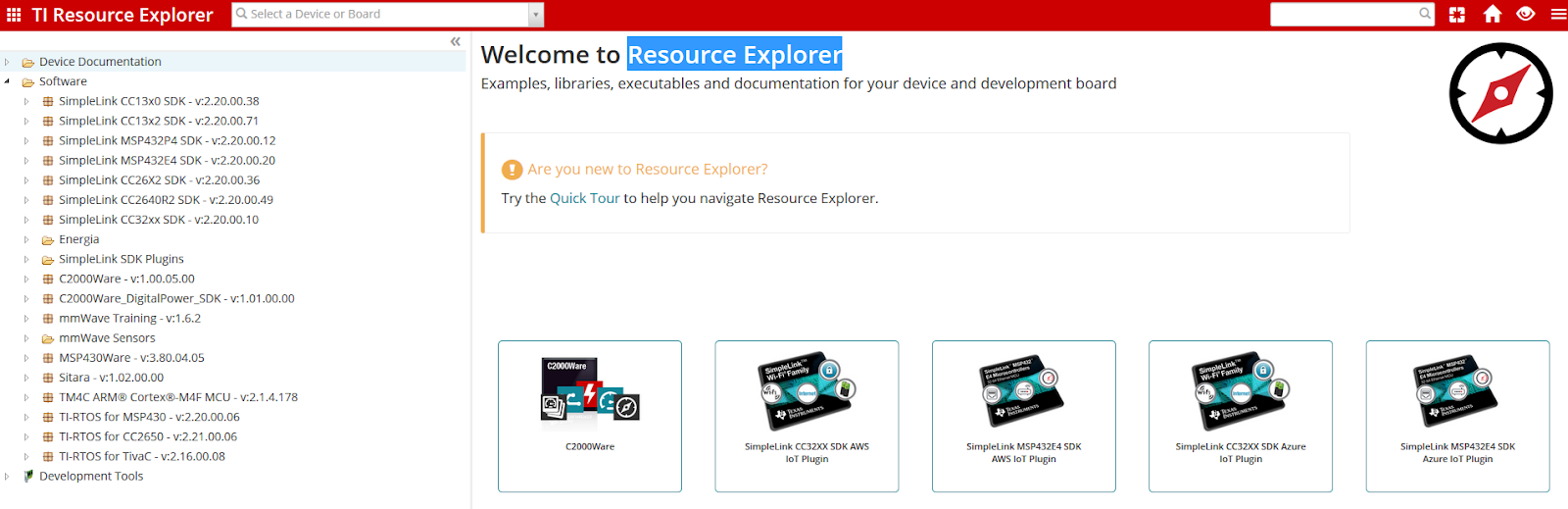
Task: Collapse the tree panel with double-chevron icon
Action: pos(456,41)
